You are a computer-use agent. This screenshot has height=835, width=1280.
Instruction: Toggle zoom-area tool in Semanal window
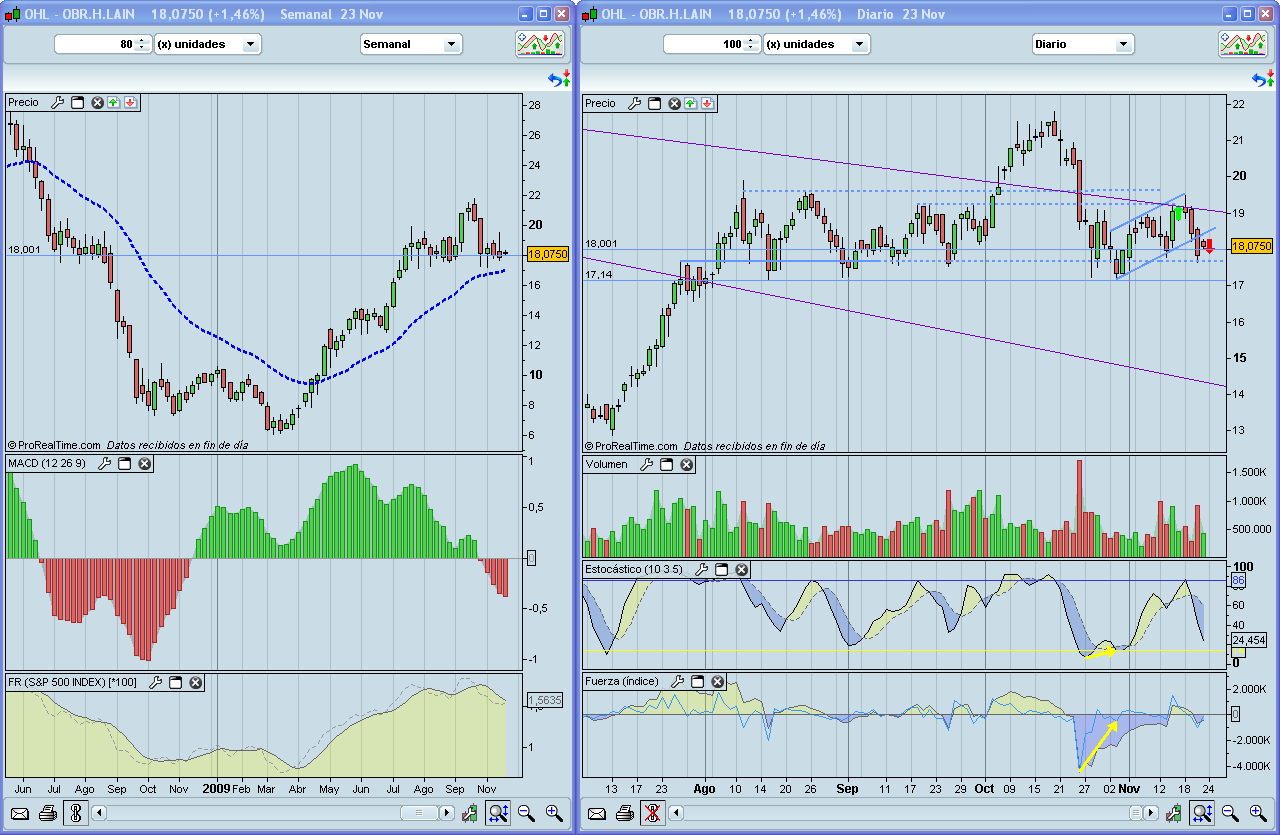click(x=498, y=814)
